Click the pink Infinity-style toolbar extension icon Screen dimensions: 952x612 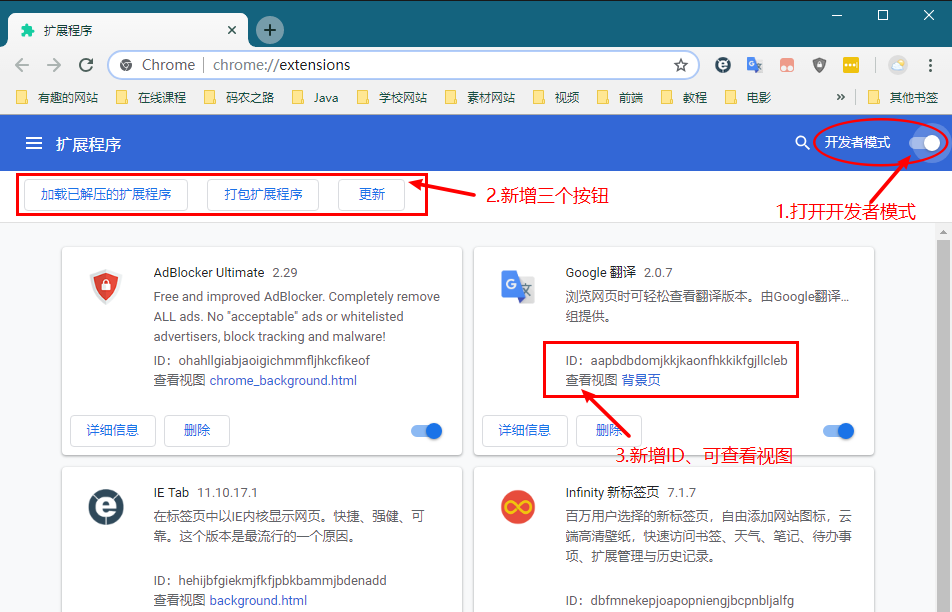(787, 65)
